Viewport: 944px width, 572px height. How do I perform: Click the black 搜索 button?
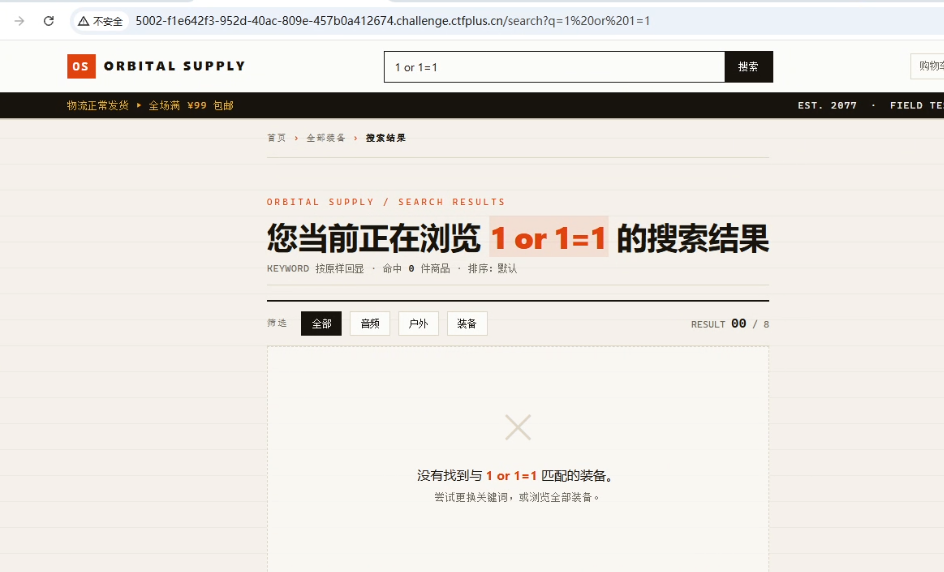[x=748, y=67]
